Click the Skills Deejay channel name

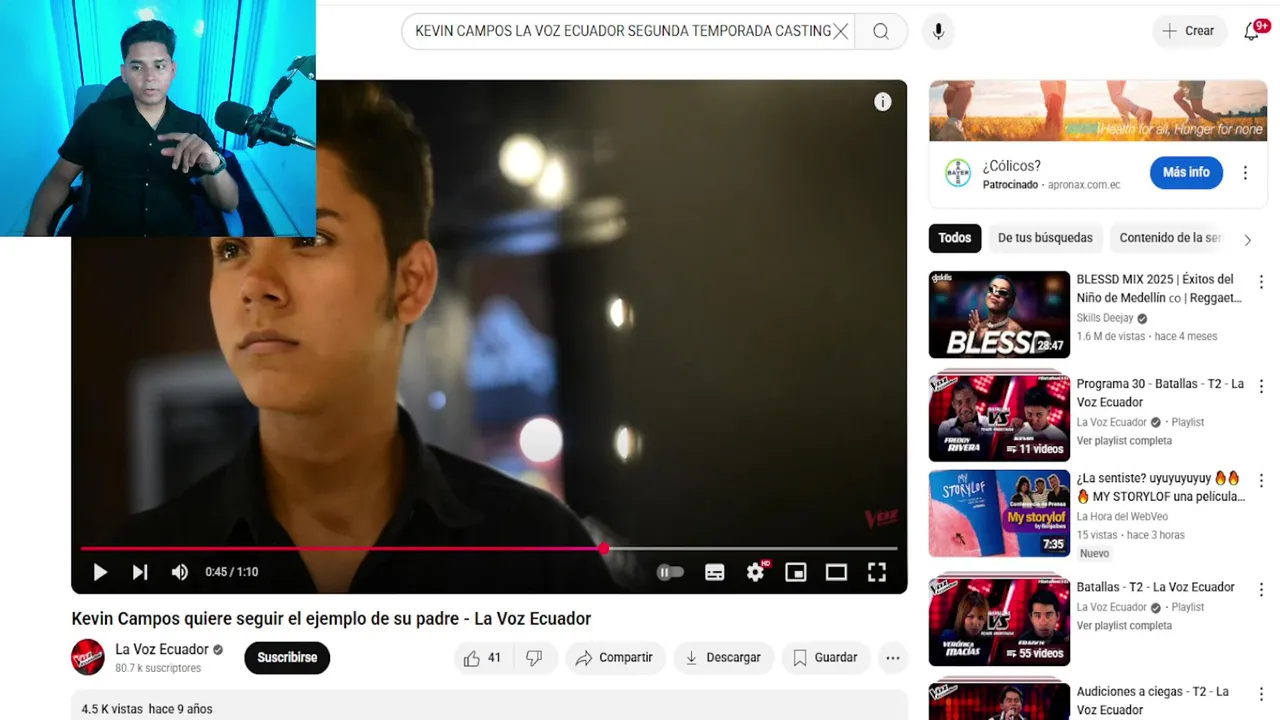point(1104,318)
